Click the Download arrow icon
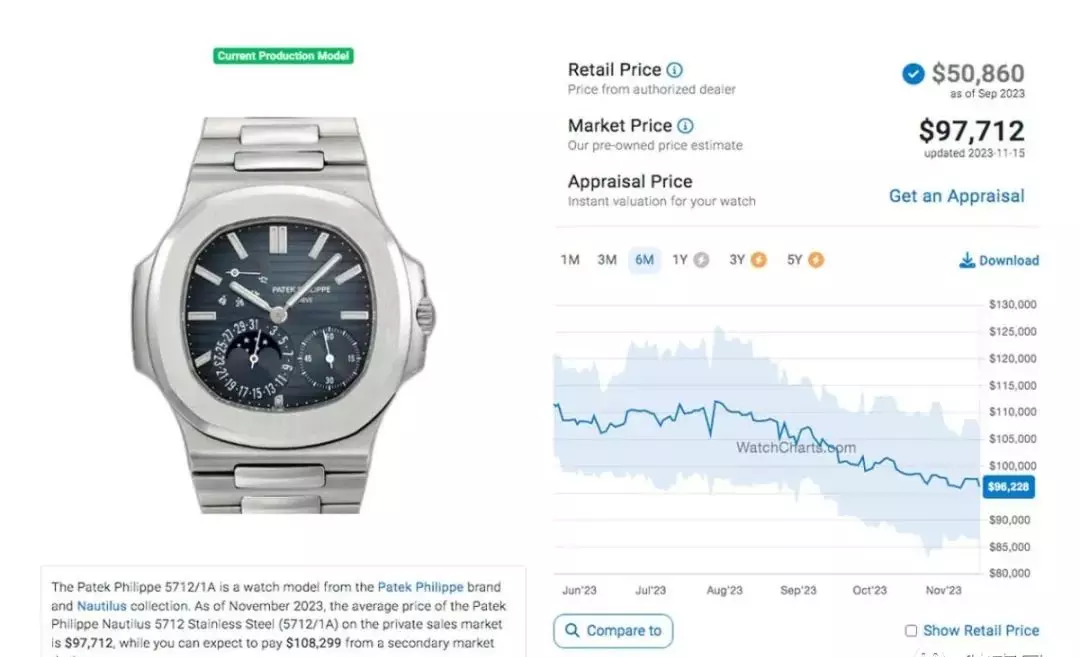Screen dimensions: 1080x657 pyautogui.click(x=967, y=260)
